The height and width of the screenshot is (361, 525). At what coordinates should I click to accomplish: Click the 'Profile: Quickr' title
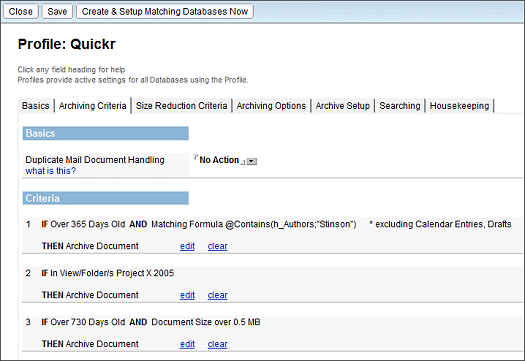pyautogui.click(x=67, y=44)
